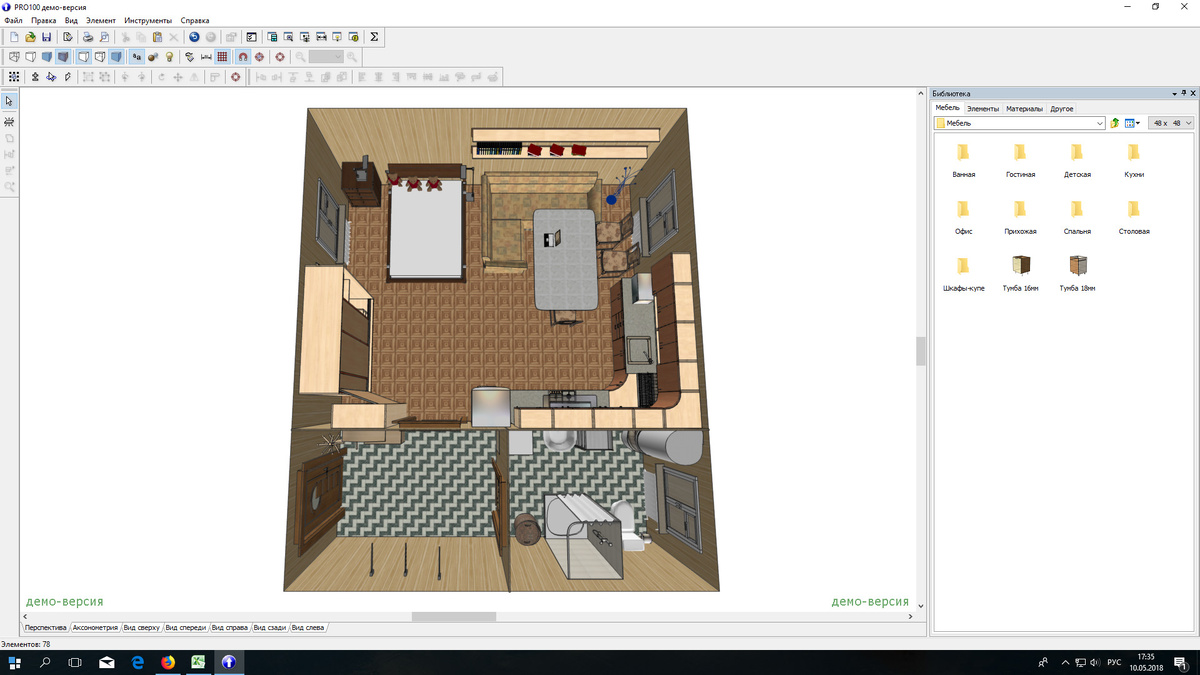Open the Вид menu
The image size is (1200, 675).
[x=71, y=20]
